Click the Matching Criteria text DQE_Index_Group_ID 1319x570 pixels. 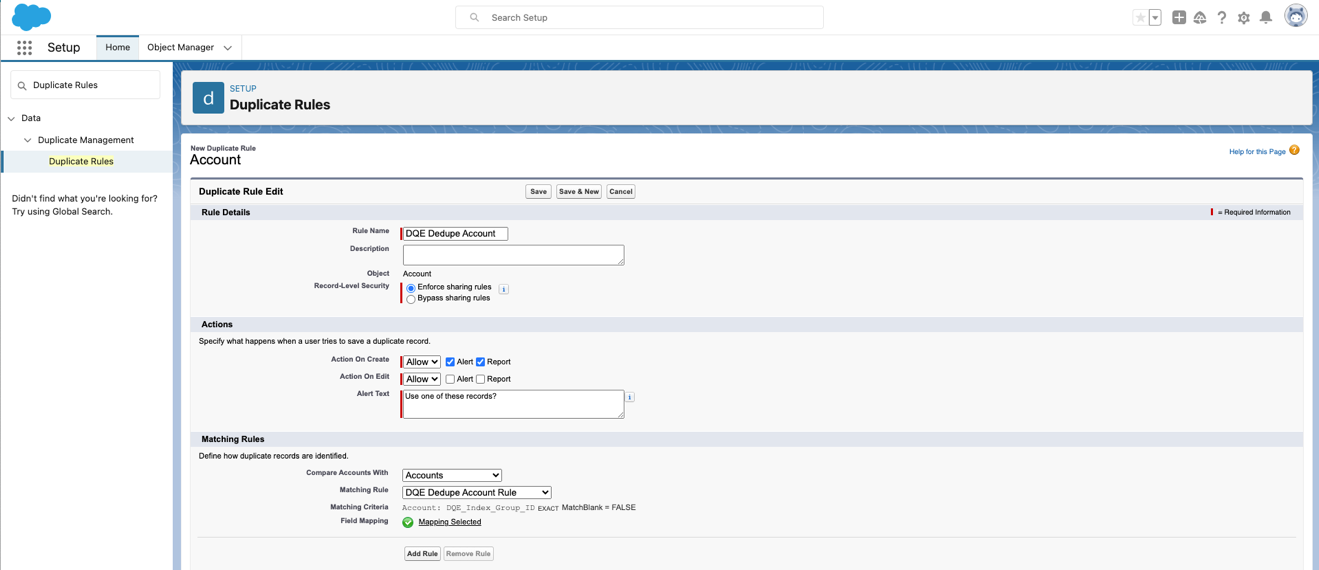[x=490, y=508]
